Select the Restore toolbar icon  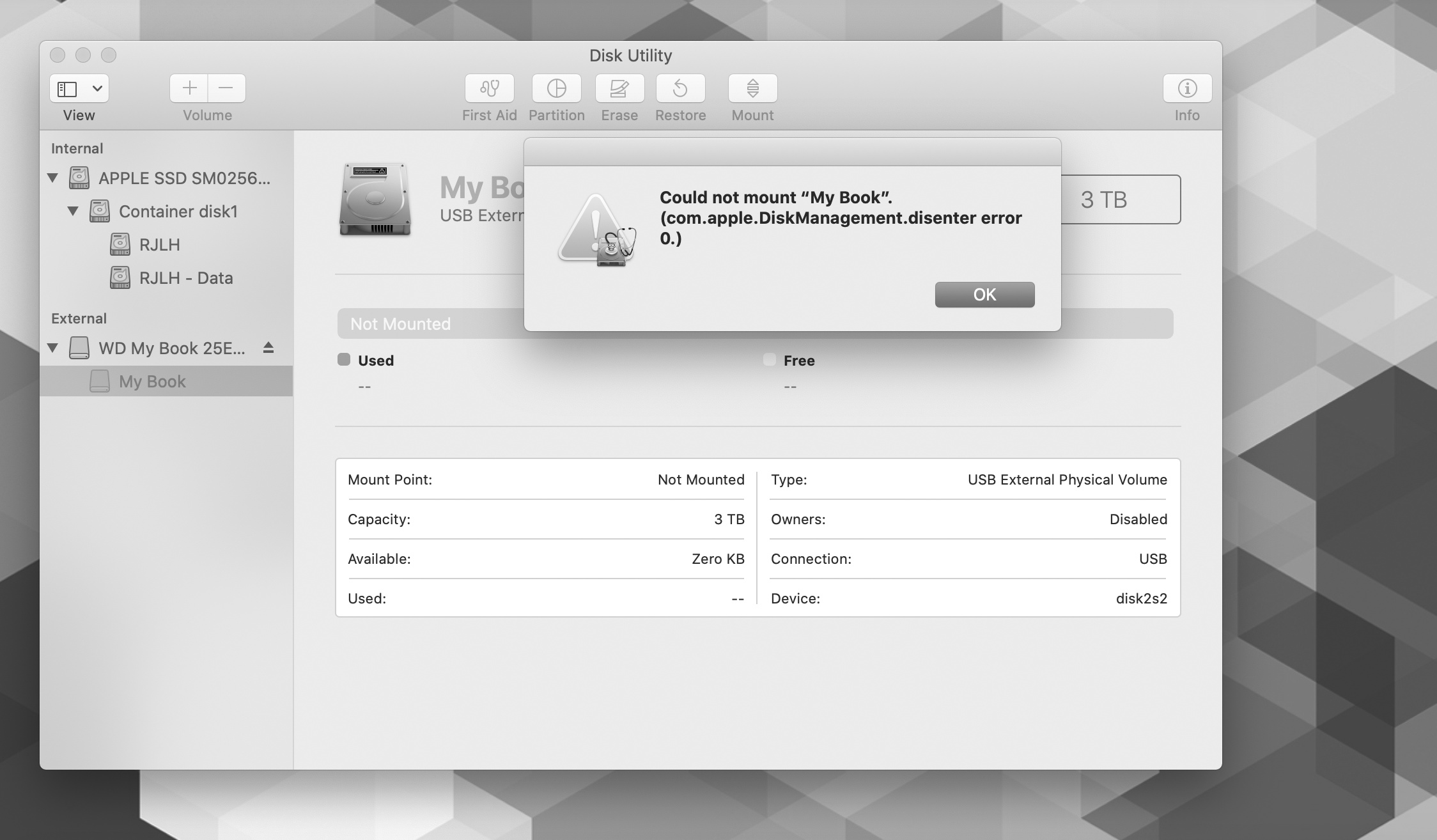click(x=680, y=88)
